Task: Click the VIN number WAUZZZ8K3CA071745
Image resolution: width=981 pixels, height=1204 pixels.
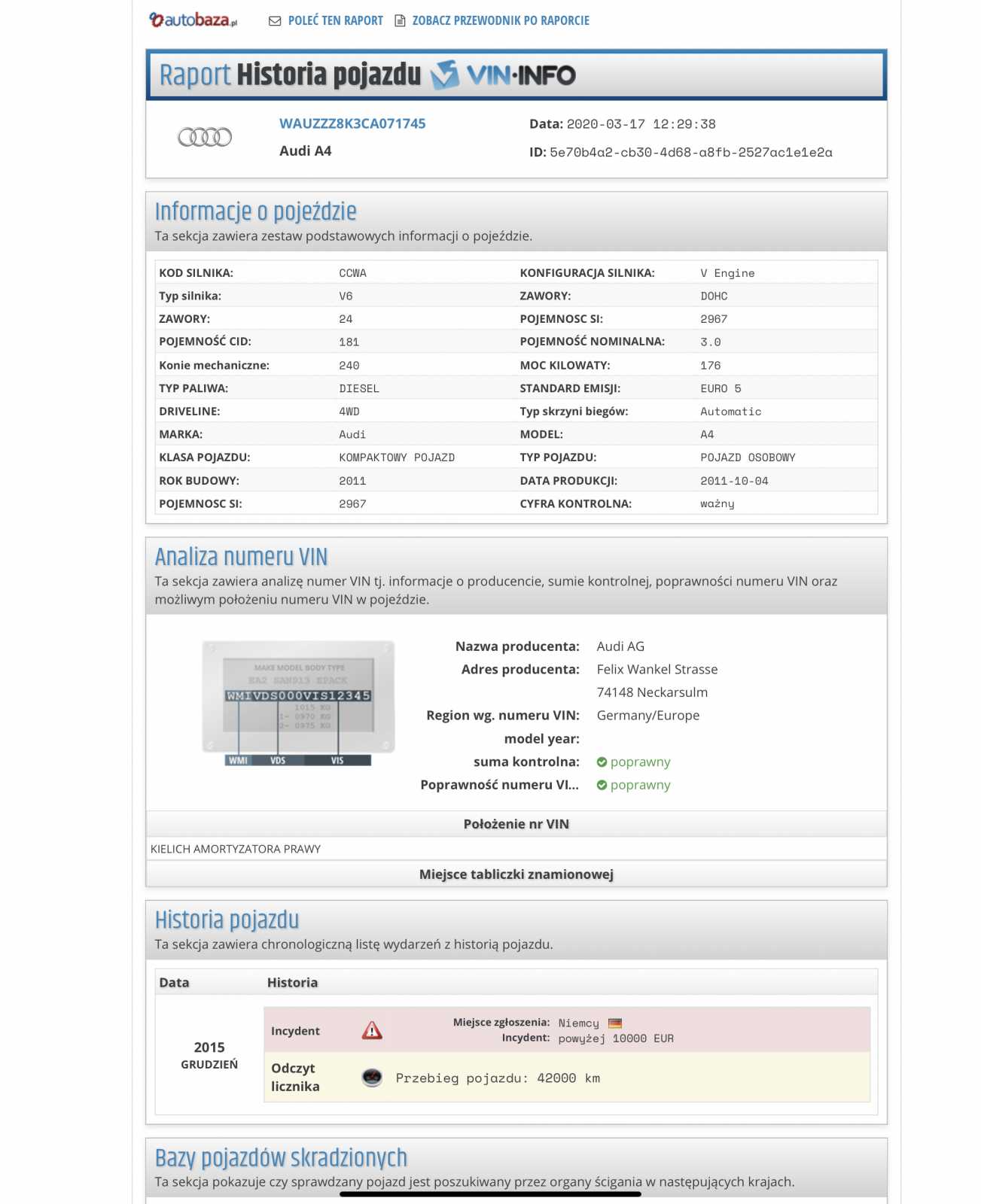Action: coord(352,123)
